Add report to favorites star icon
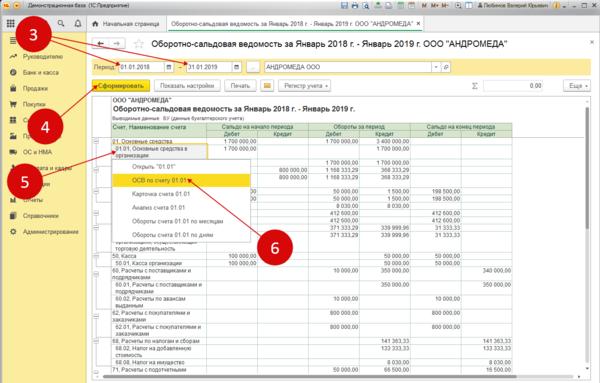The width and height of the screenshot is (600, 383). point(139,44)
